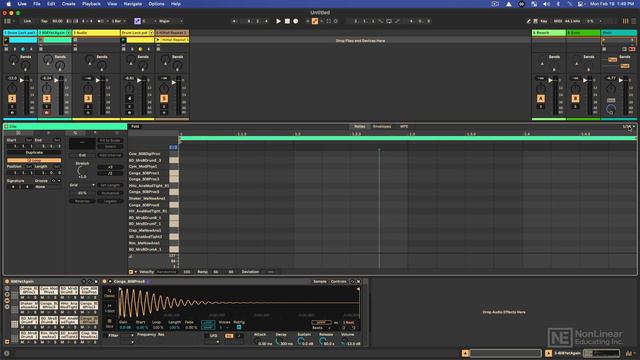This screenshot has height=360, width=640.
Task: Click the Main track volume fader handle
Action: 621,80
